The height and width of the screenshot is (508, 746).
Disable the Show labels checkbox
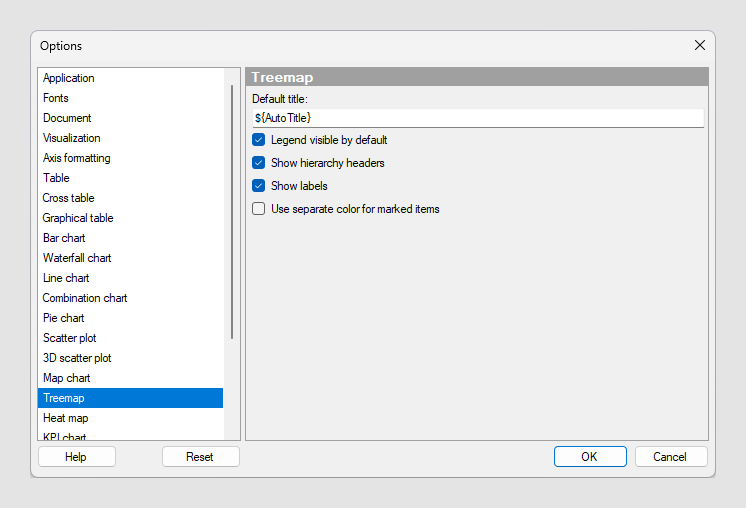point(259,186)
